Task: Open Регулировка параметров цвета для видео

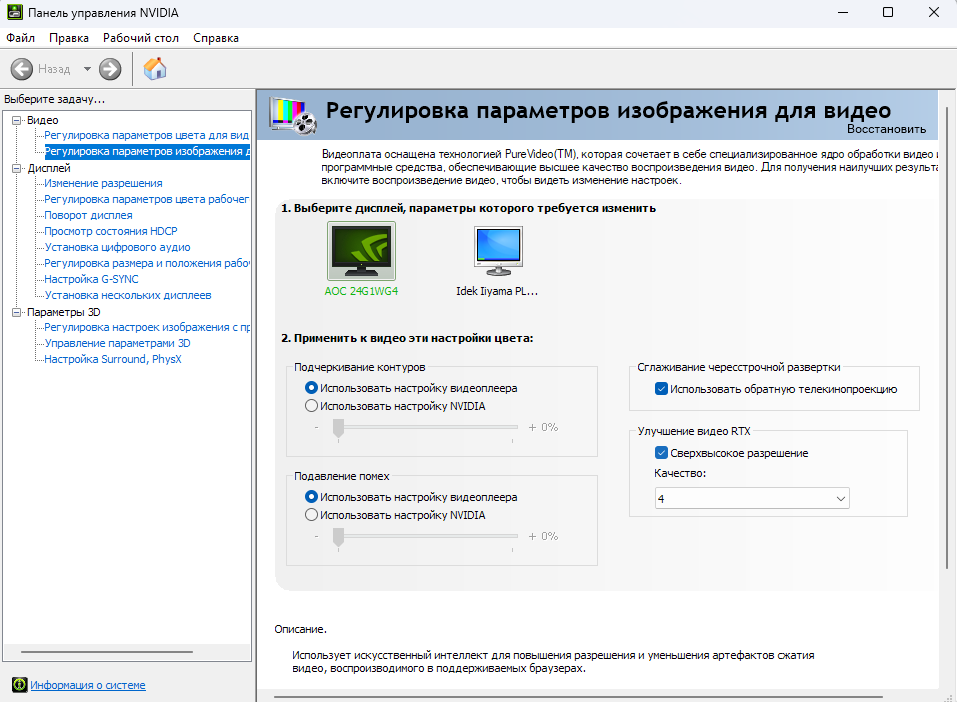Action: pyautogui.click(x=146, y=135)
